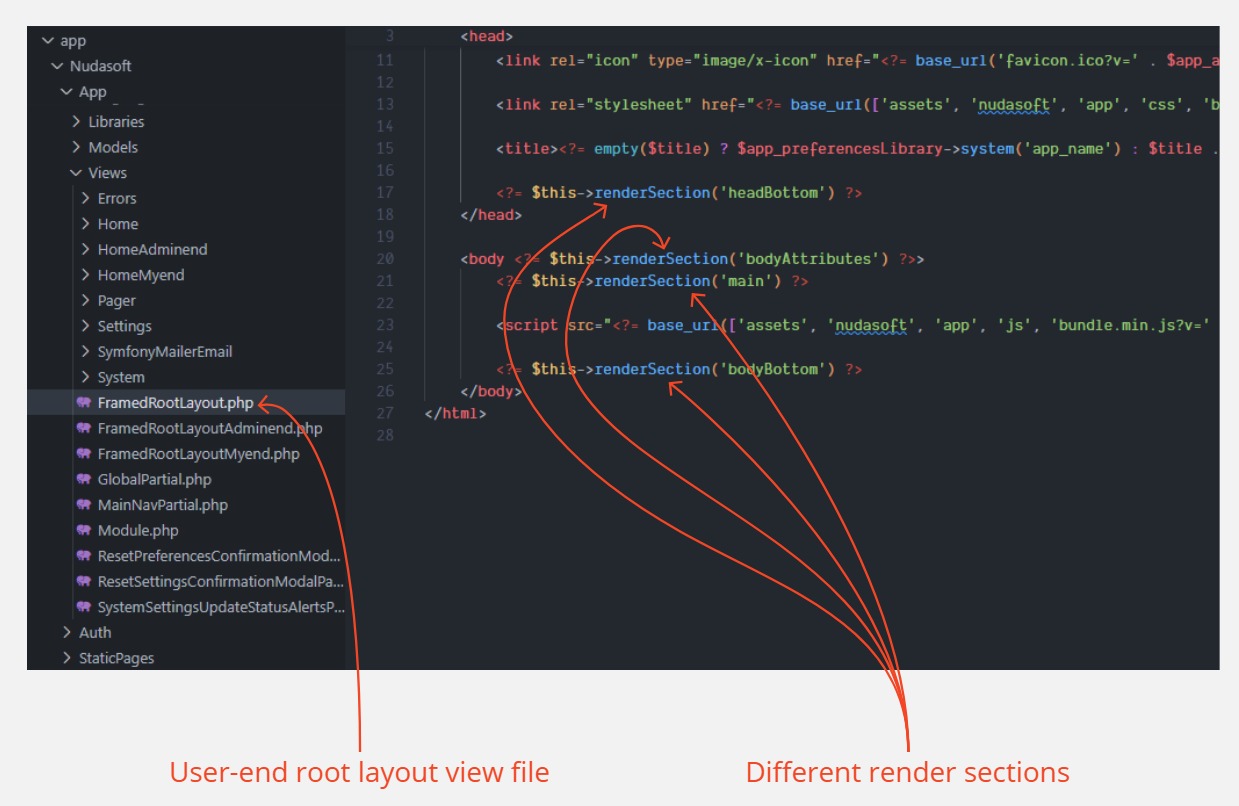Image resolution: width=1239 pixels, height=806 pixels.
Task: Click 'headBottom' string in code
Action: point(771,192)
